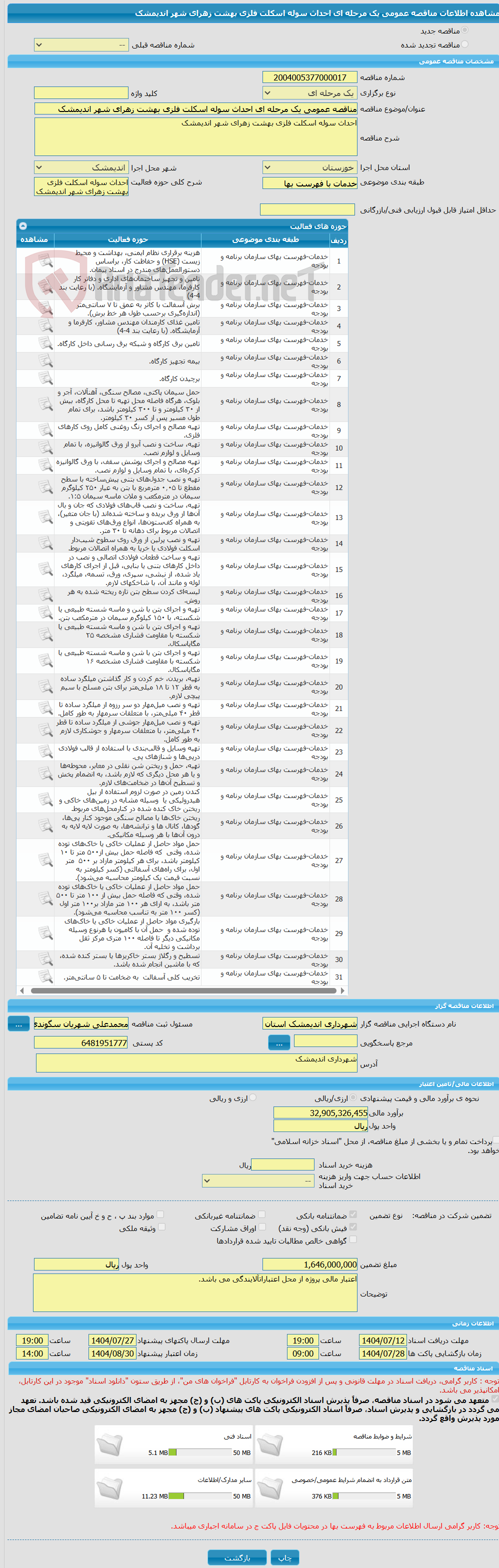Image resolution: width=499 pixels, height=1568 pixels.
Task: Open the view icon for activity row 8
Action: pyautogui.click(x=45, y=404)
